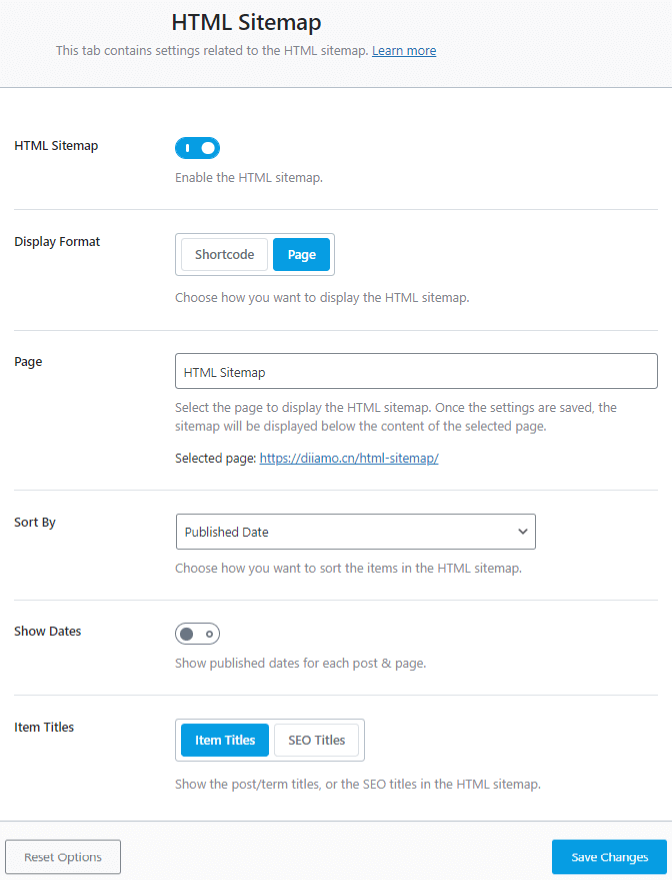672x880 pixels.
Task: Click the HTML Sitemap label beside toggle
Action: pos(56,145)
